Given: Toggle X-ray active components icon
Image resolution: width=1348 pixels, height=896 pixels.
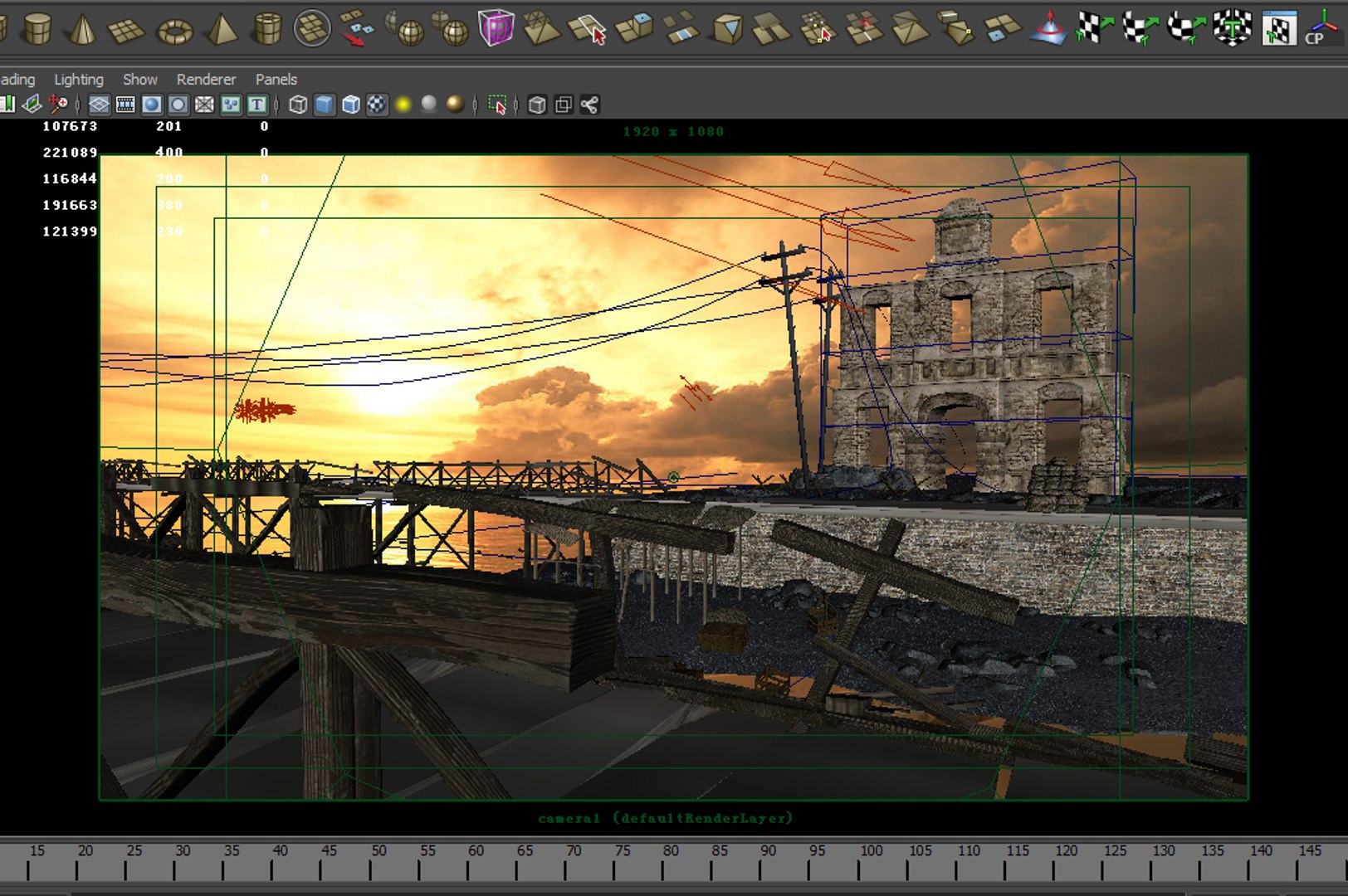Looking at the screenshot, I should click(564, 105).
